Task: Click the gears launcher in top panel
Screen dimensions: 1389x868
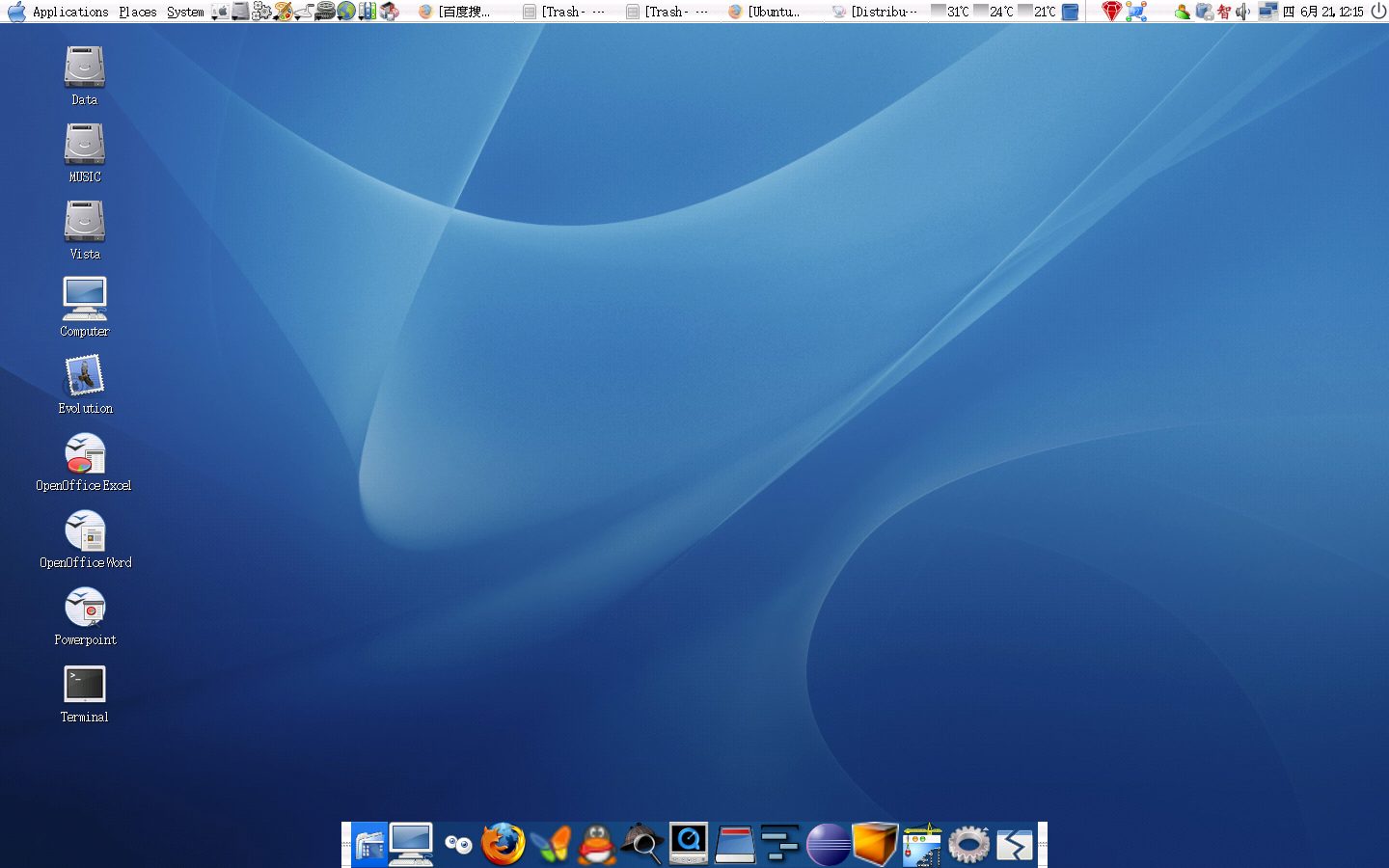Action: tap(261, 12)
